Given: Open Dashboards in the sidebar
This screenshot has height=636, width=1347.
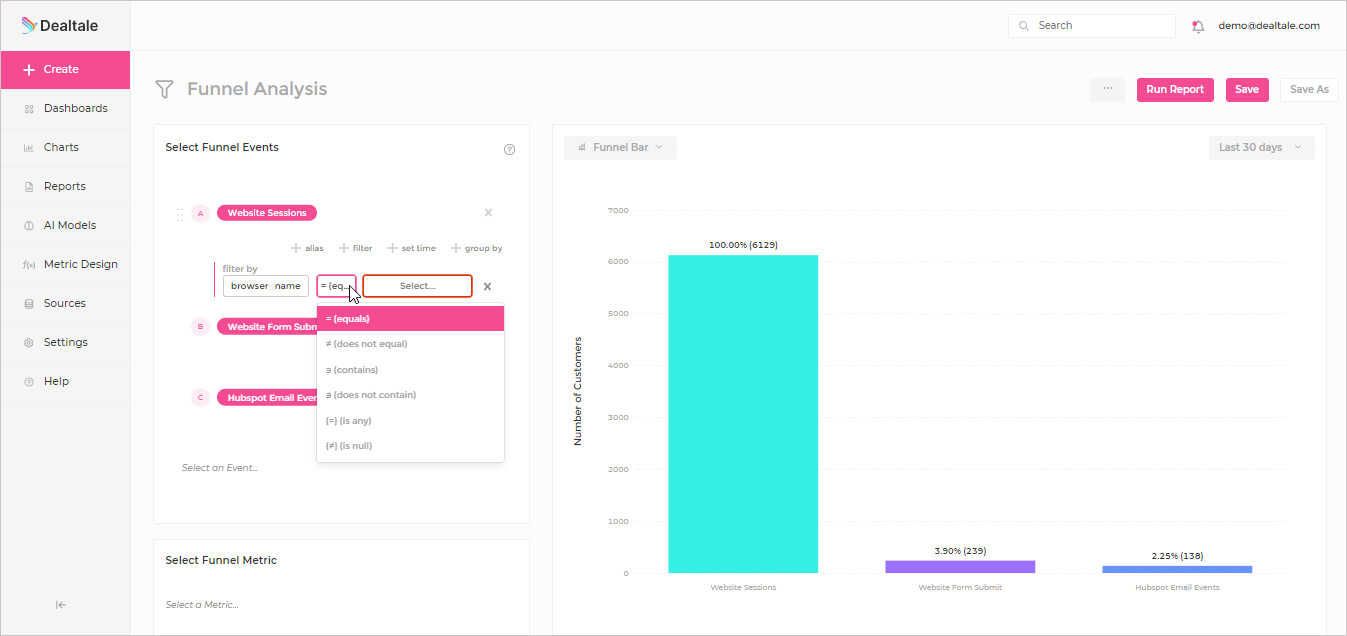Looking at the screenshot, I should pos(65,108).
